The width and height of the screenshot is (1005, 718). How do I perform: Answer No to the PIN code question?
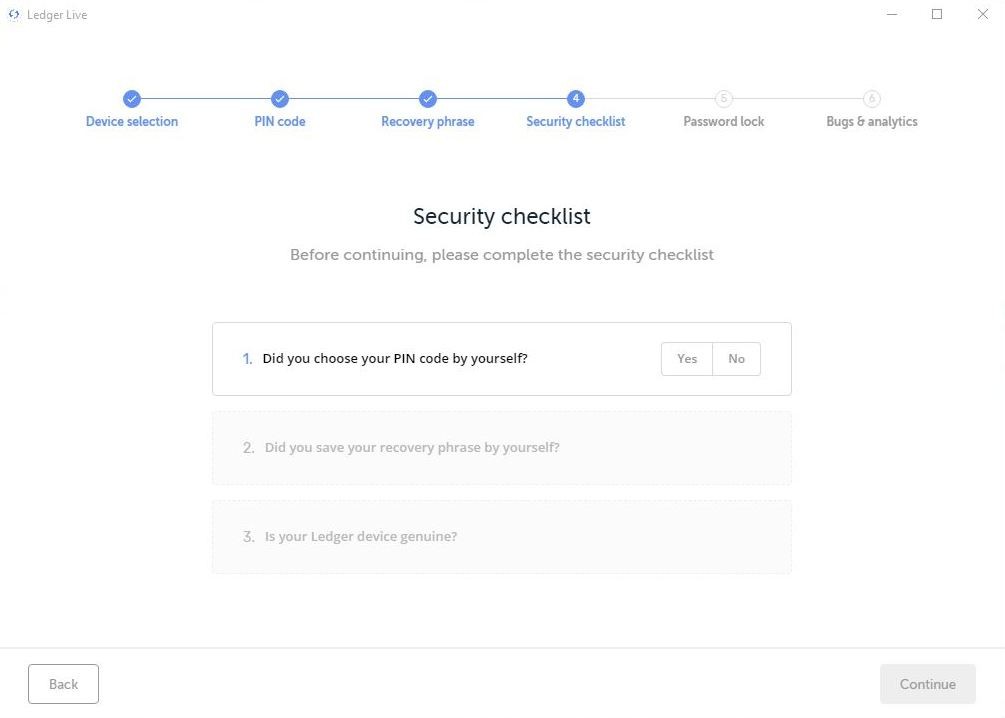(736, 359)
